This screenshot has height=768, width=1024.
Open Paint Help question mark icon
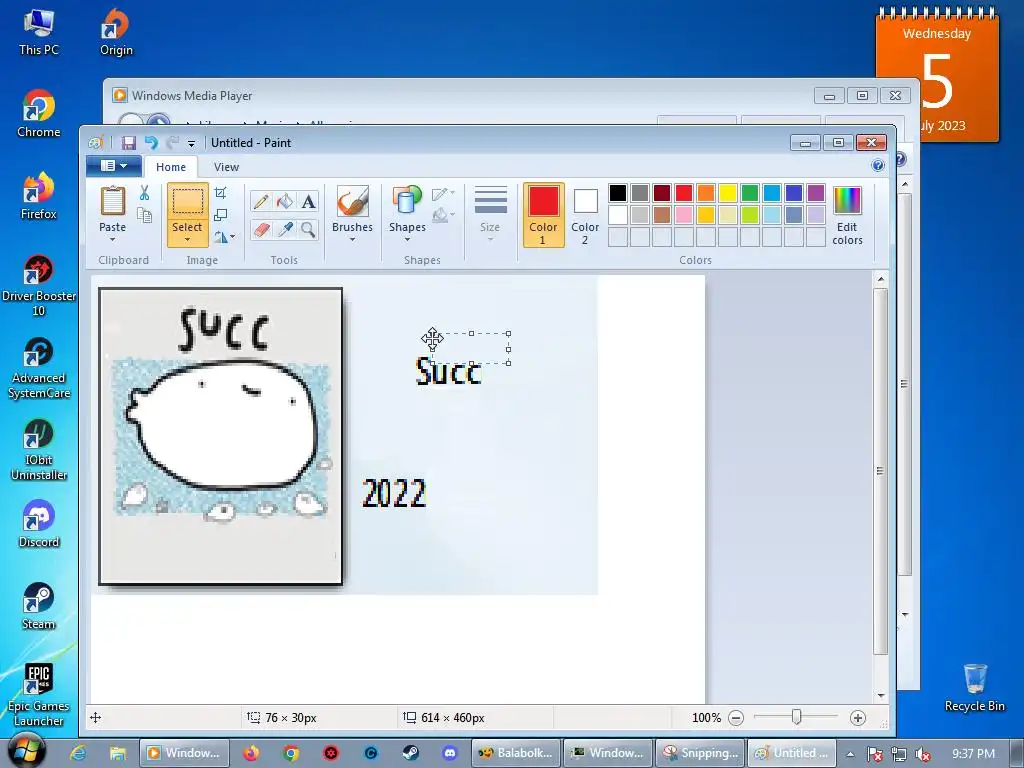point(878,166)
